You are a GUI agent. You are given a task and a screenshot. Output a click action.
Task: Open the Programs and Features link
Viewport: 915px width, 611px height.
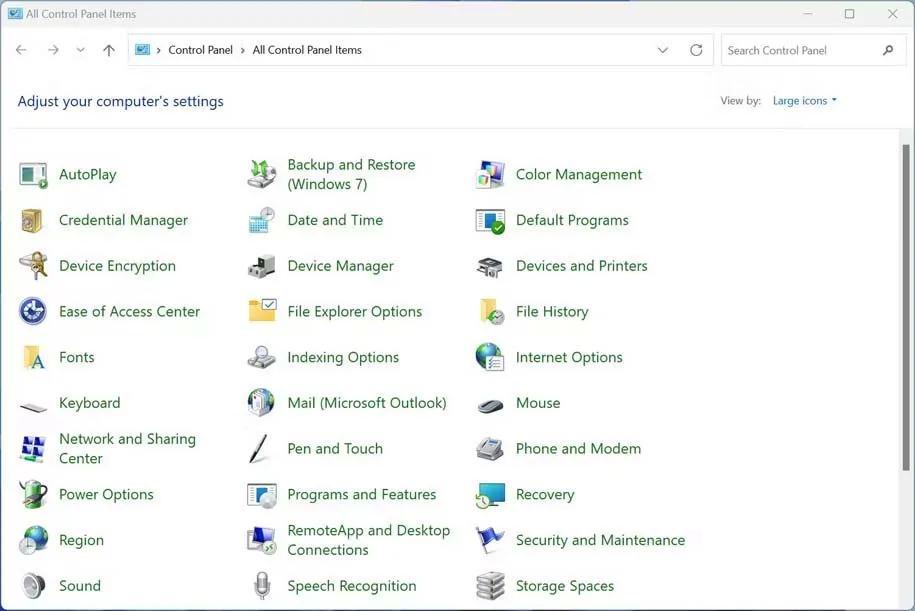[361, 495]
